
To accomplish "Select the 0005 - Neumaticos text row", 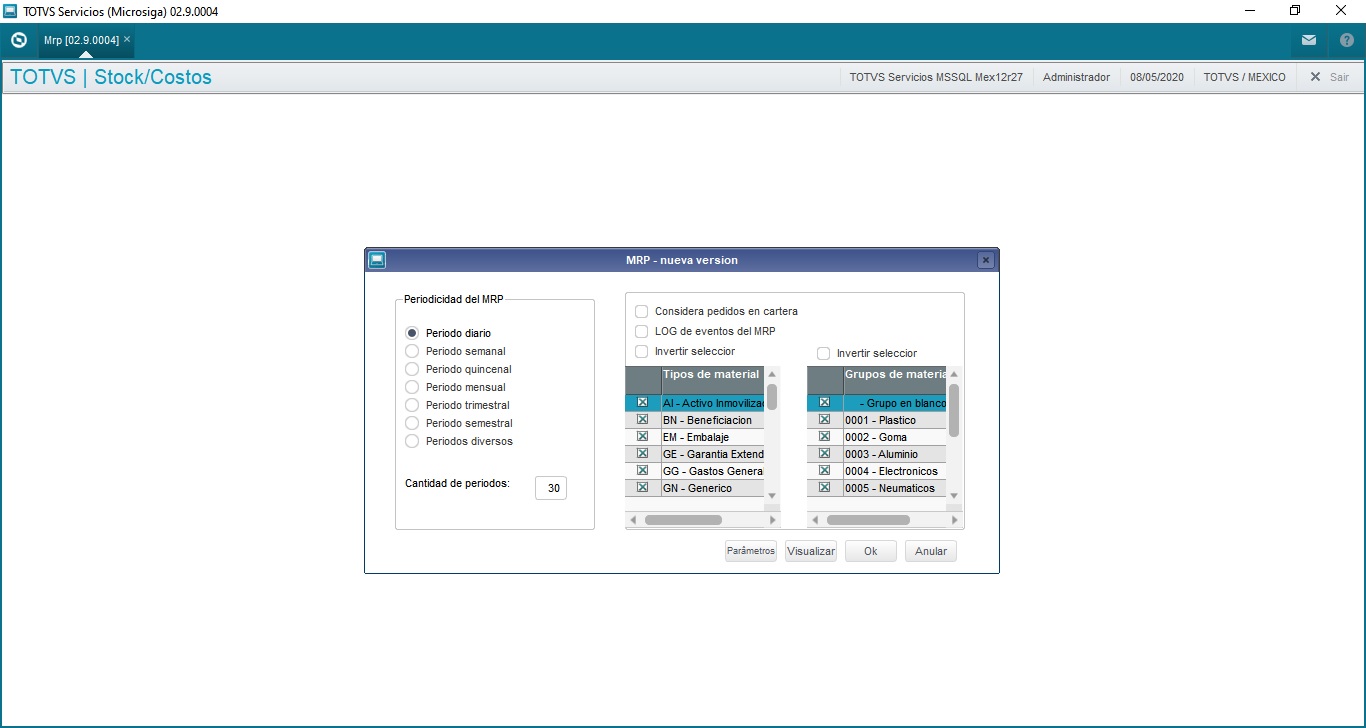I will [894, 488].
